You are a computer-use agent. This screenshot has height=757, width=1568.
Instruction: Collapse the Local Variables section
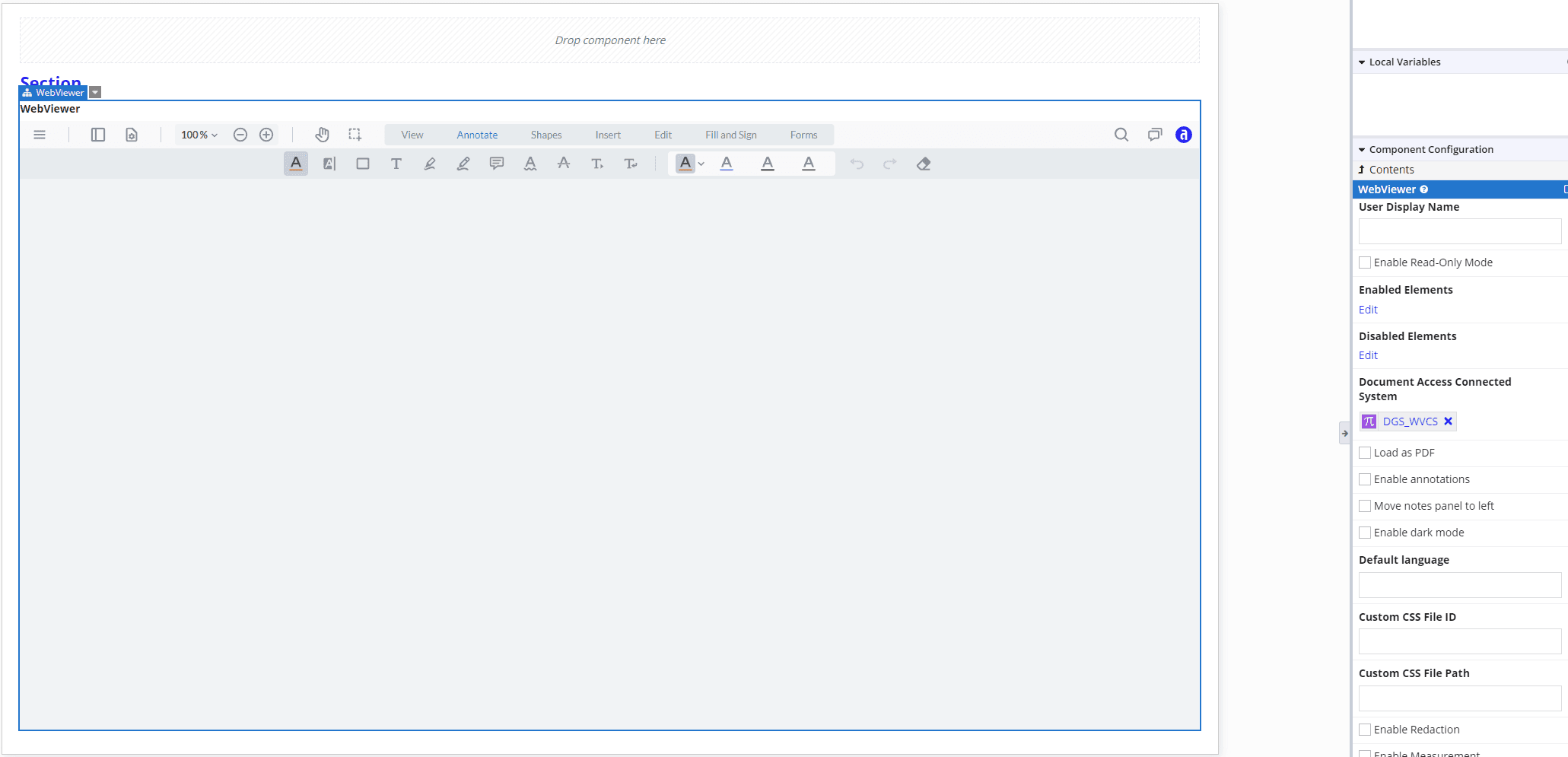1362,62
